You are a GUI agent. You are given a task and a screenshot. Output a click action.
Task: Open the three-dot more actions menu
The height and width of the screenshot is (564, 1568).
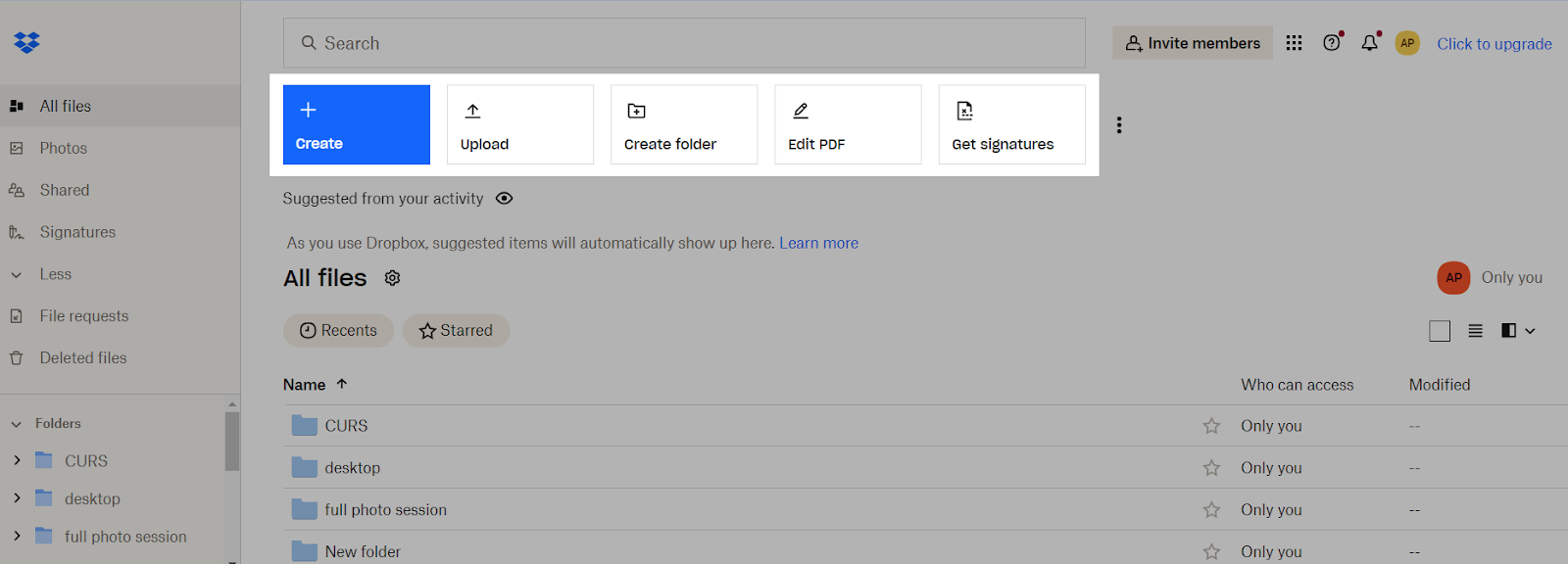point(1119,125)
